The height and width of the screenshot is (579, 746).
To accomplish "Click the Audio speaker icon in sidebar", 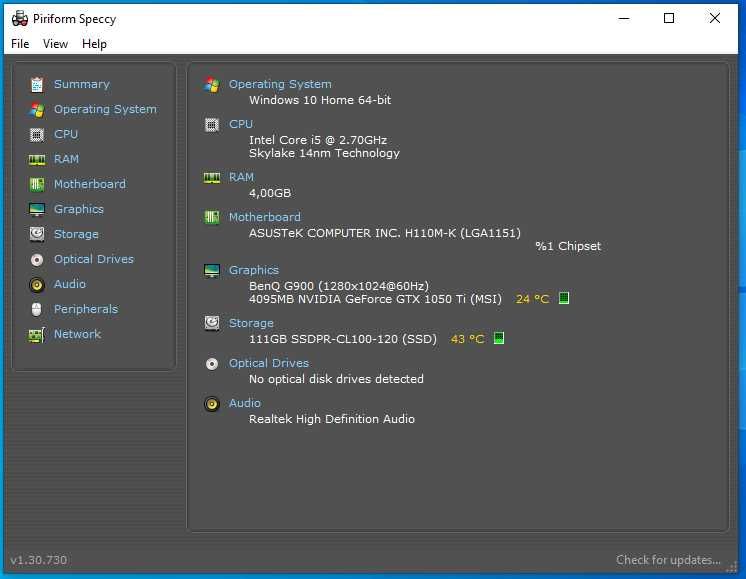I will click(37, 285).
